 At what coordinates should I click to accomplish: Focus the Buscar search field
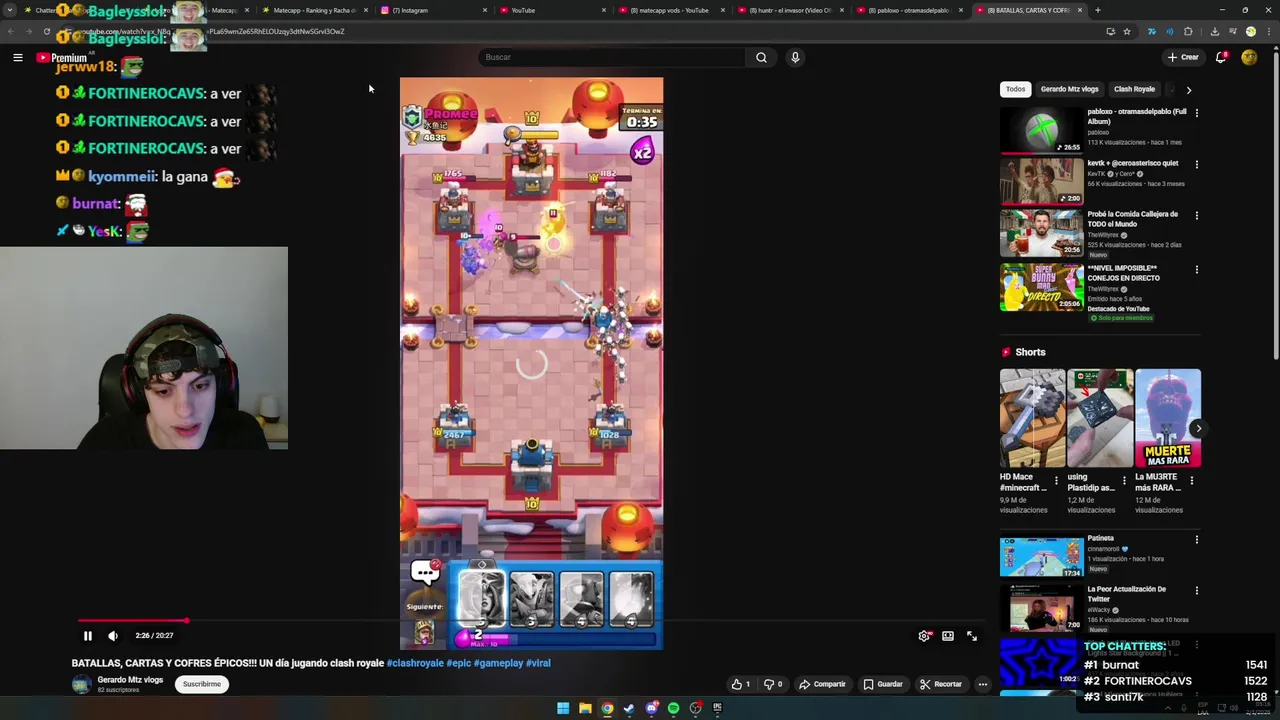pyautogui.click(x=612, y=57)
